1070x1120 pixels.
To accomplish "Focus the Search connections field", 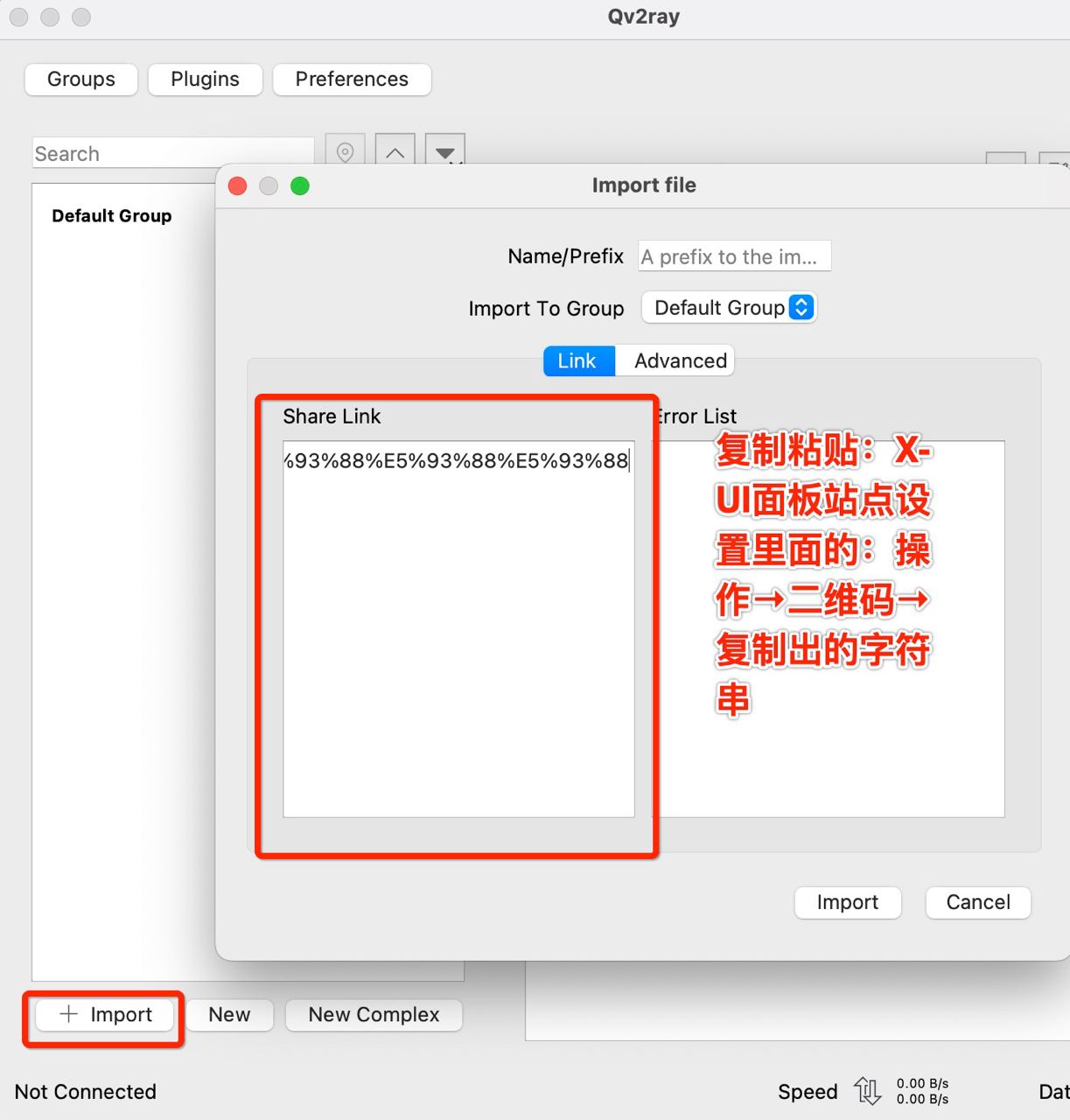I will pyautogui.click(x=173, y=153).
